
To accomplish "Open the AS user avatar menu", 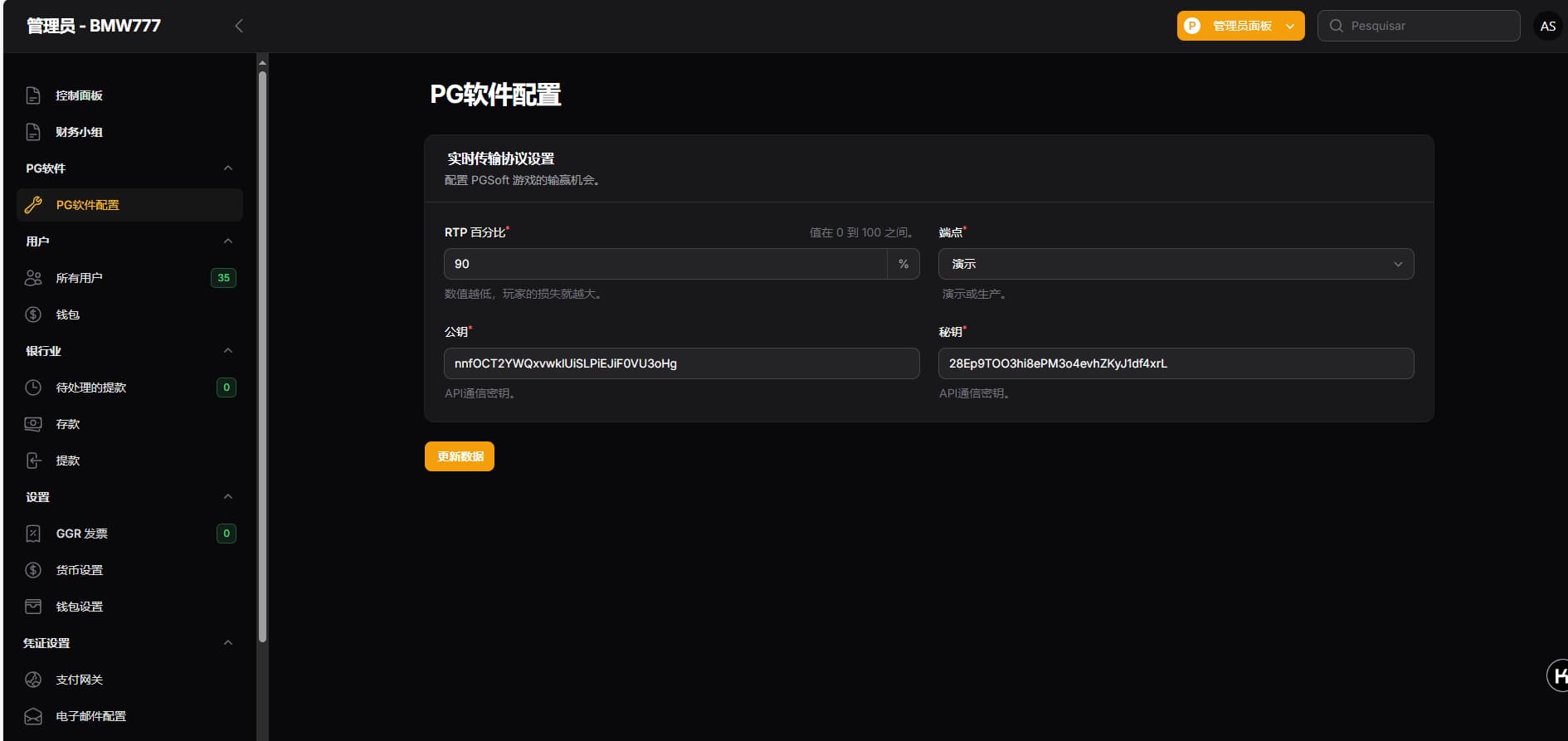I will [x=1547, y=26].
